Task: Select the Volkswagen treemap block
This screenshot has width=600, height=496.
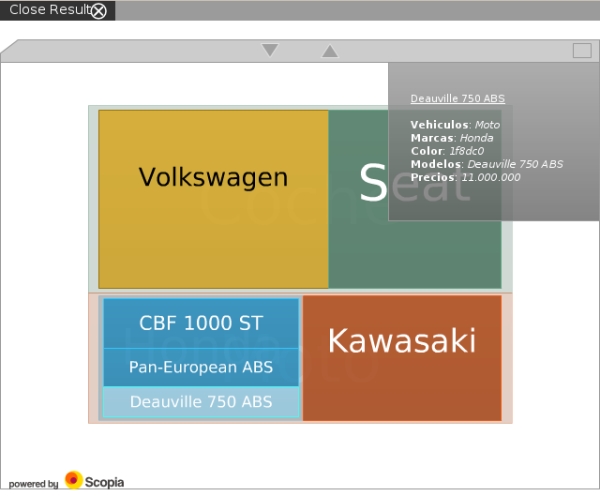Action: (x=213, y=199)
